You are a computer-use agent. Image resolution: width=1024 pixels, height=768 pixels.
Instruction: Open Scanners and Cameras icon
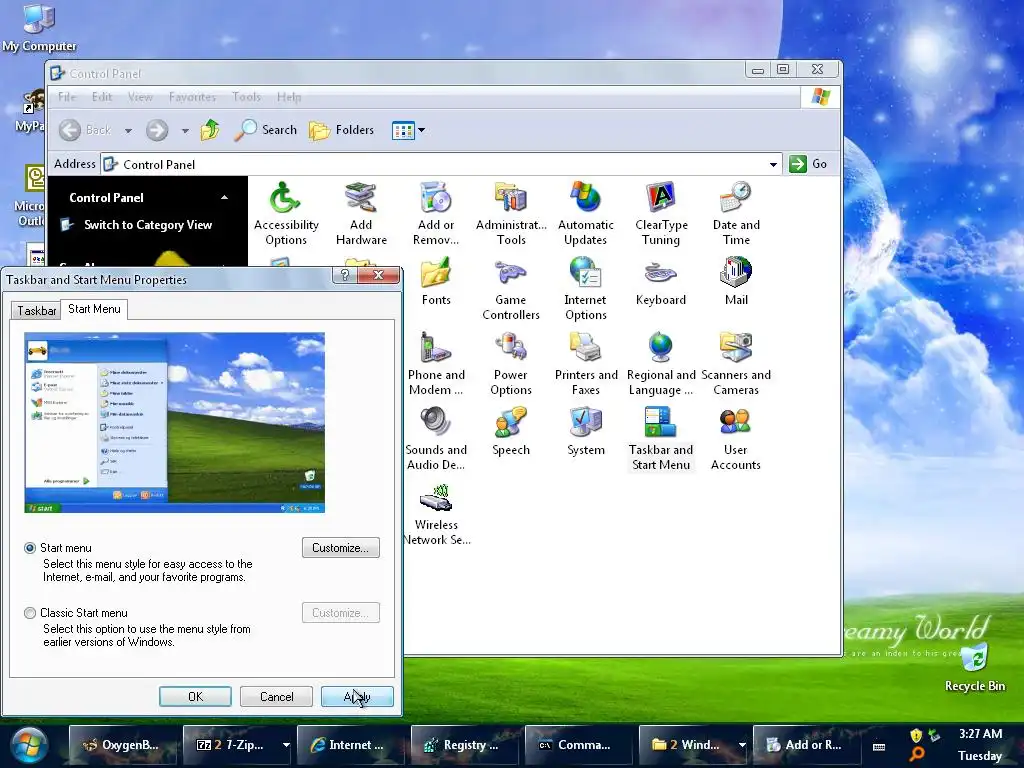736,364
